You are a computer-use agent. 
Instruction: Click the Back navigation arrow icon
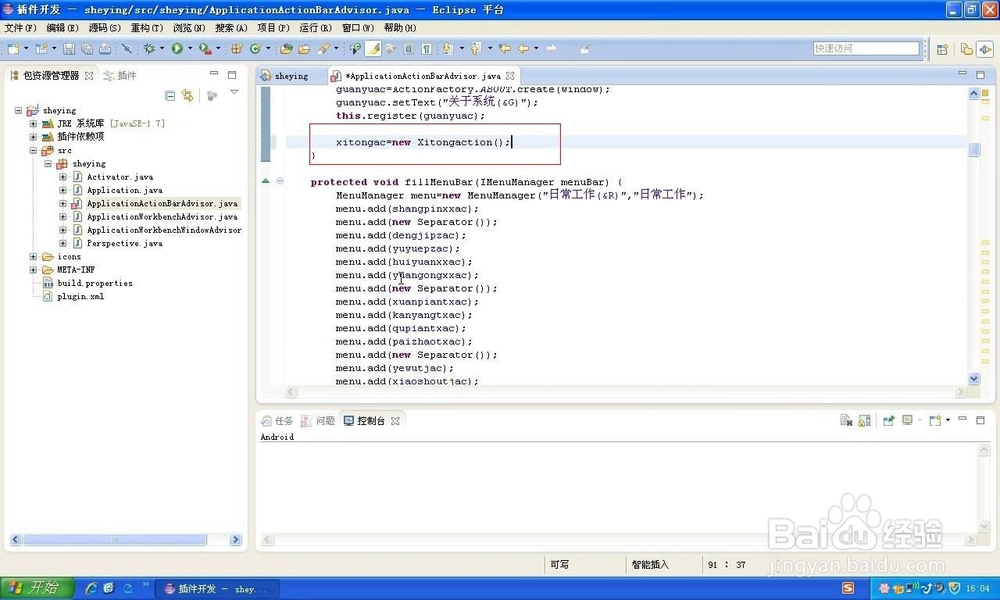click(x=524, y=48)
